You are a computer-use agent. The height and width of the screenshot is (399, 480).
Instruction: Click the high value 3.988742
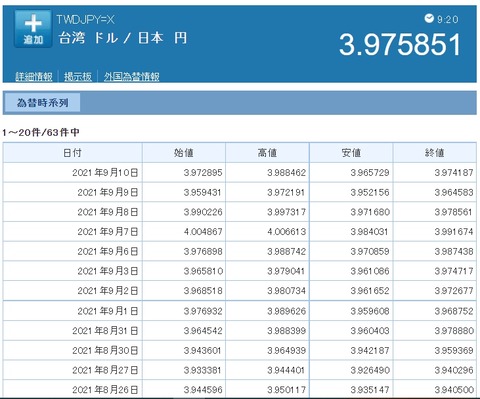[x=286, y=251]
